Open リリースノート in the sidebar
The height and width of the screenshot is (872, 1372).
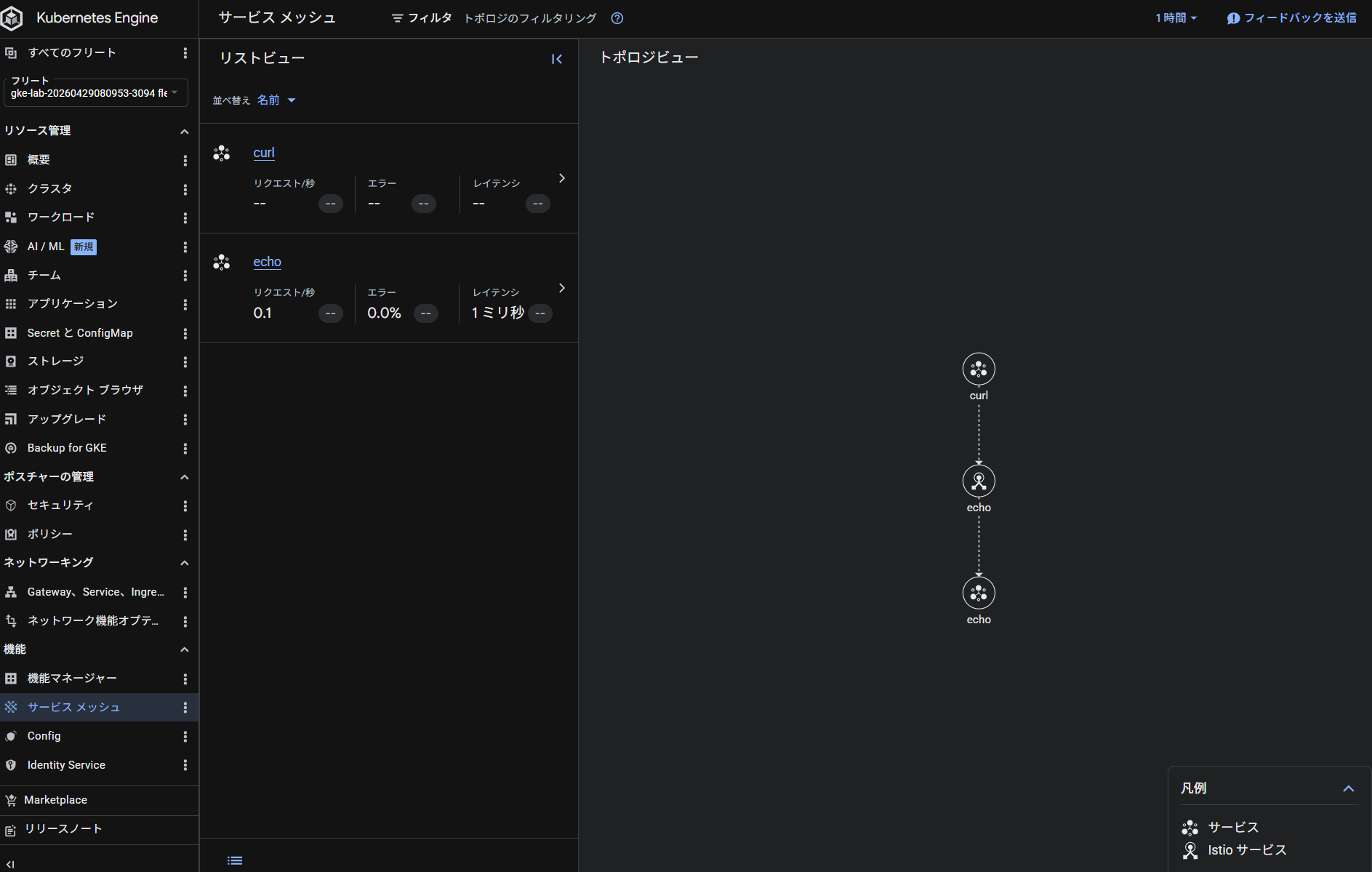coord(64,829)
